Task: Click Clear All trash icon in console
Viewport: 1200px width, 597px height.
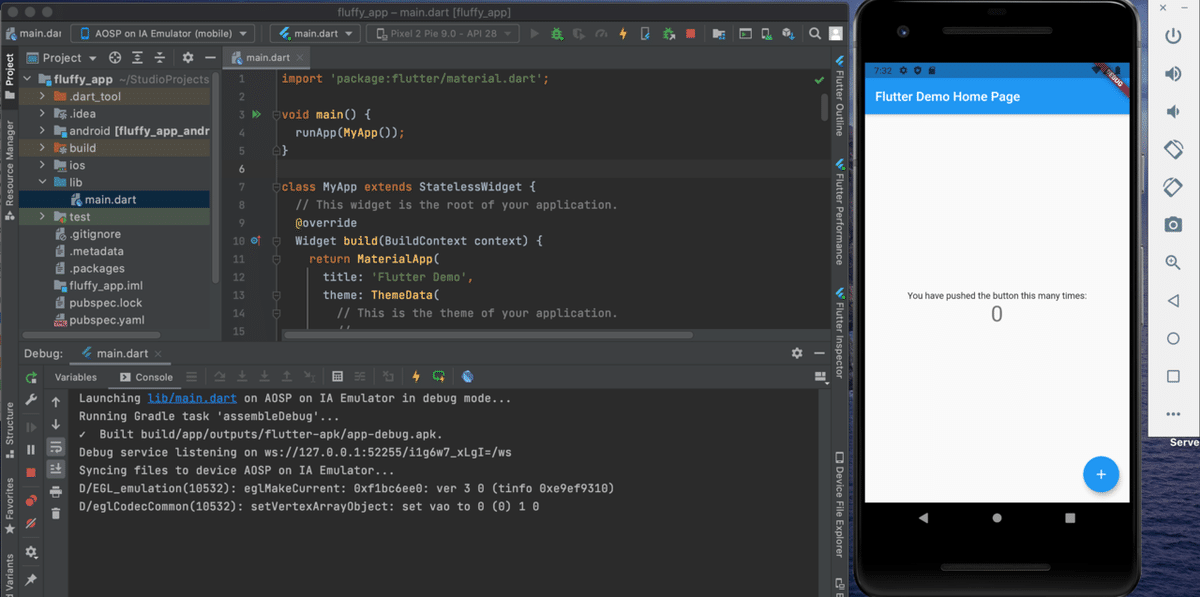Action: coord(56,514)
